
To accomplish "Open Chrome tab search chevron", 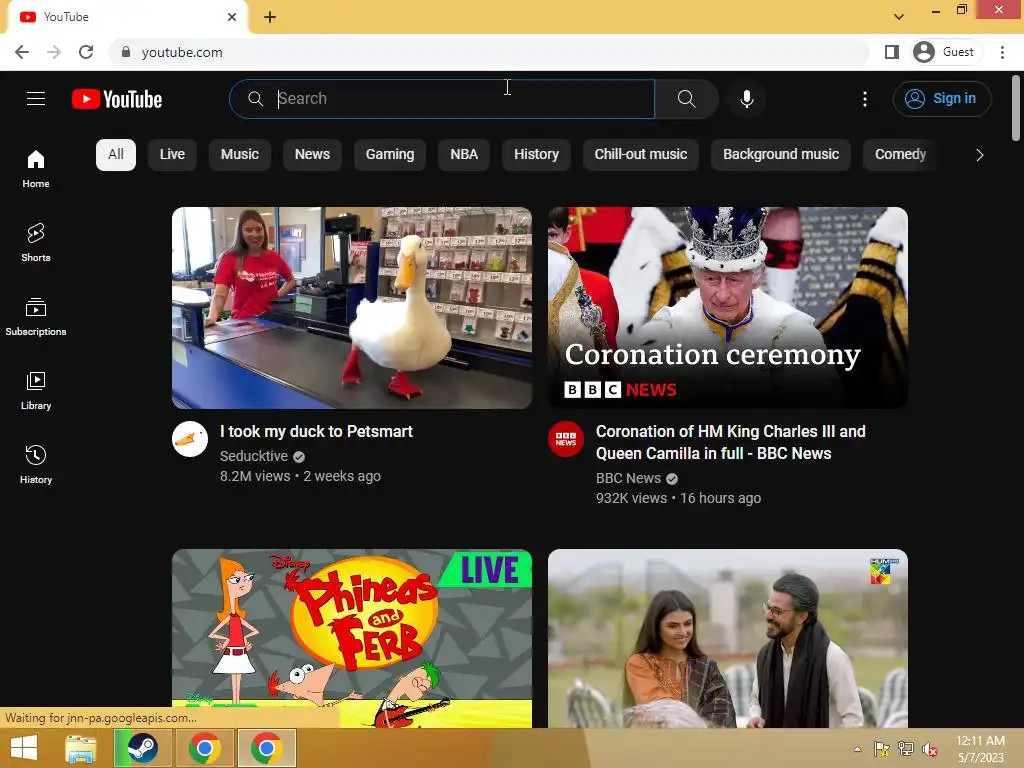I will point(899,17).
